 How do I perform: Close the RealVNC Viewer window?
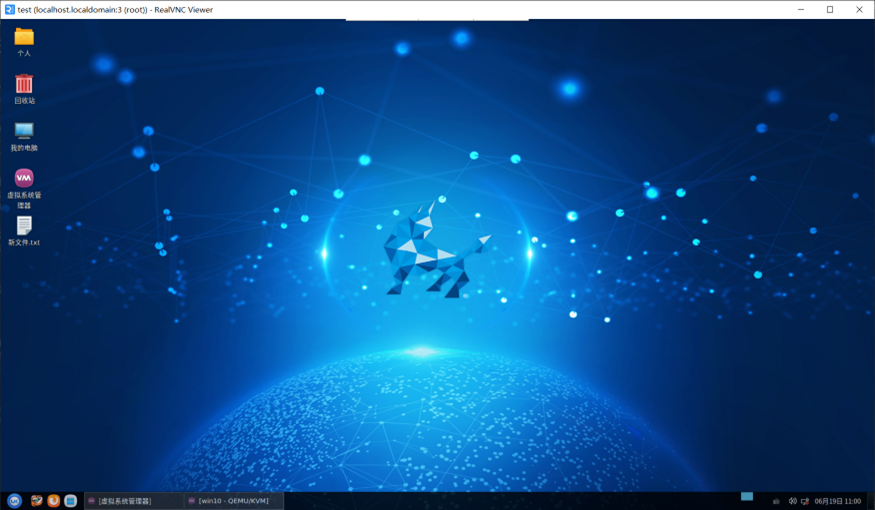pos(859,9)
